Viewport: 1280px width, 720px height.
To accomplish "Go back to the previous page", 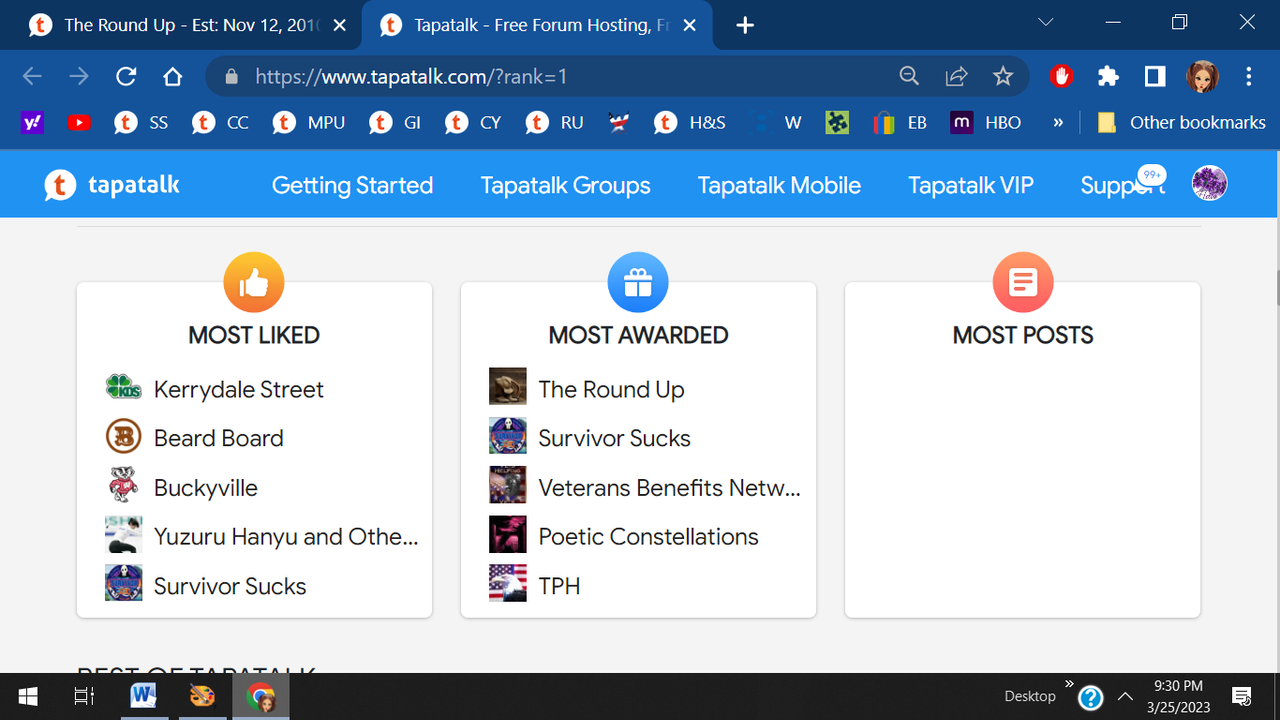I will coord(32,77).
